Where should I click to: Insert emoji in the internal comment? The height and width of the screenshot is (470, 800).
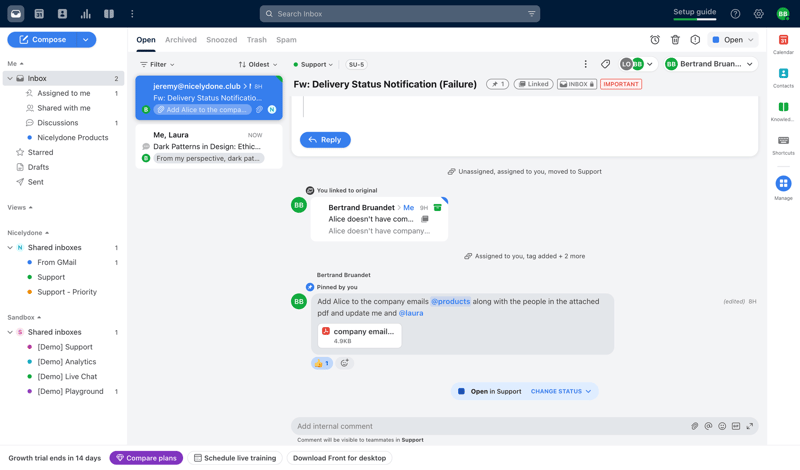tap(722, 426)
